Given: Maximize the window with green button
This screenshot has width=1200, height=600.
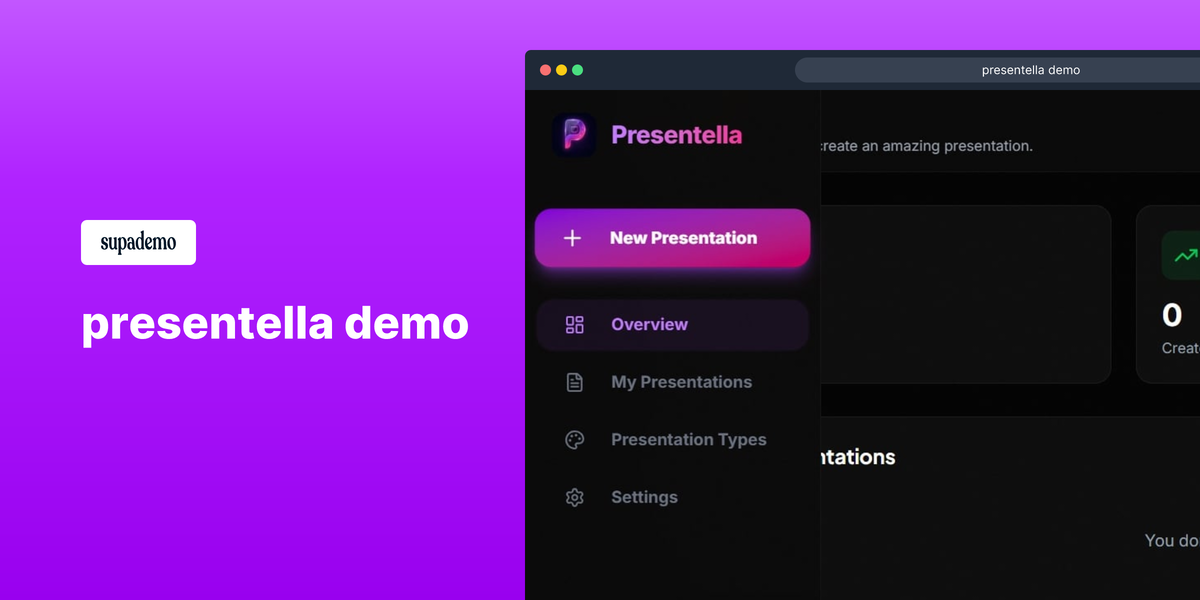Looking at the screenshot, I should click(577, 70).
